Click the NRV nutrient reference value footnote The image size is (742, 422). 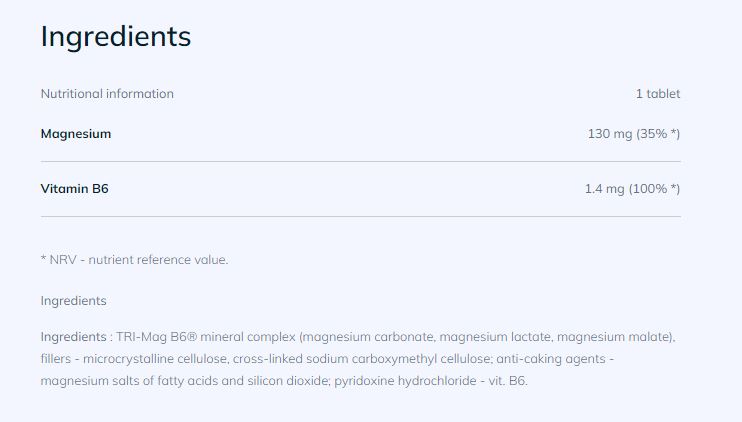[x=135, y=260]
